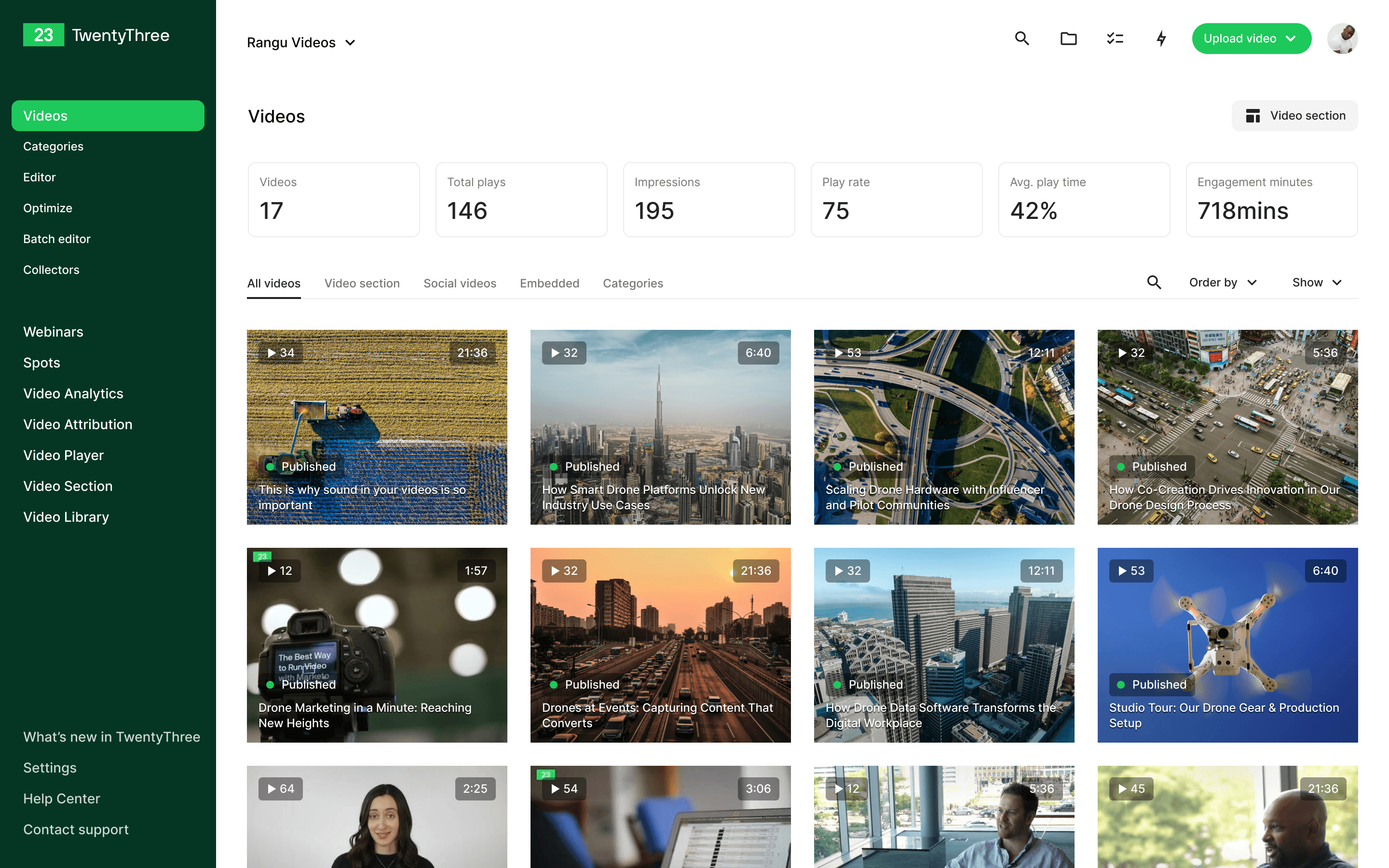Screen dimensions: 1389x868
Task: Open 'Drone Marketing in a Minute' thumbnail
Action: pyautogui.click(x=377, y=645)
